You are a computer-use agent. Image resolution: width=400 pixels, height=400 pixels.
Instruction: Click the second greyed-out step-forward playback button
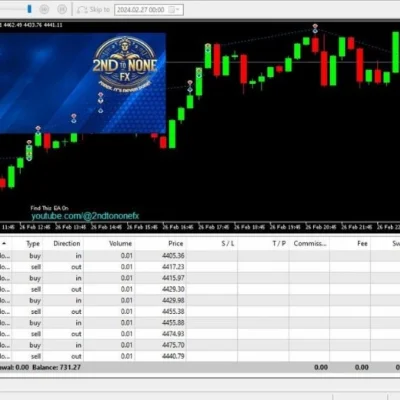coord(62,9)
